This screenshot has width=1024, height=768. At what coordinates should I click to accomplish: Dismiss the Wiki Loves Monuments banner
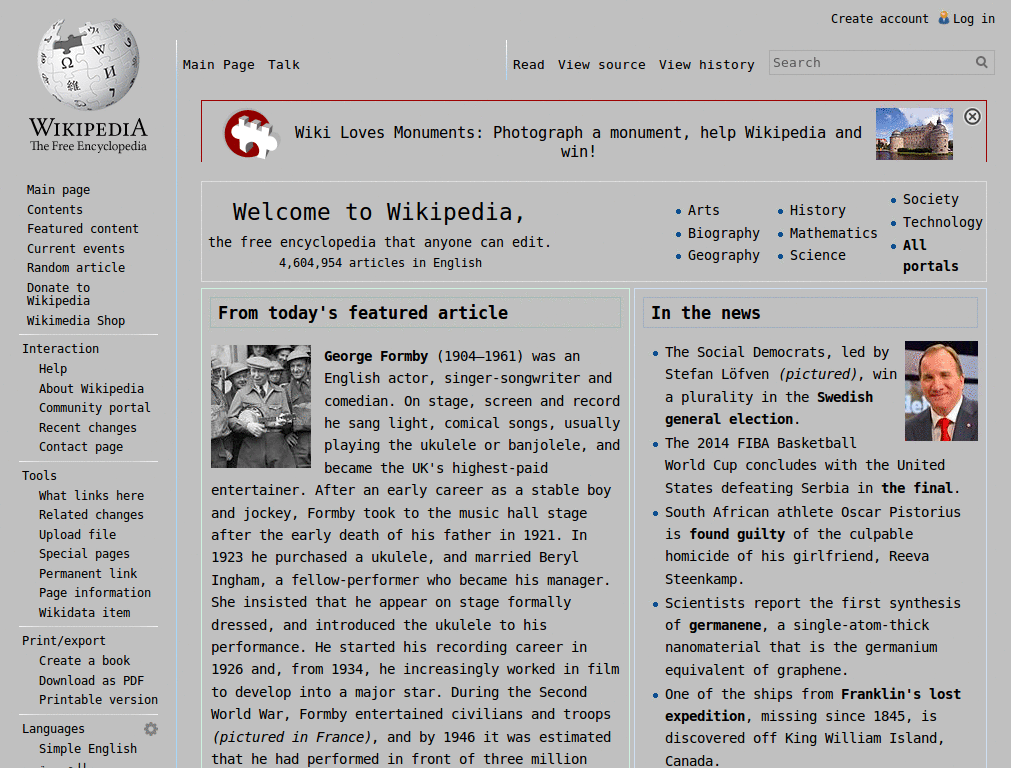click(x=972, y=117)
